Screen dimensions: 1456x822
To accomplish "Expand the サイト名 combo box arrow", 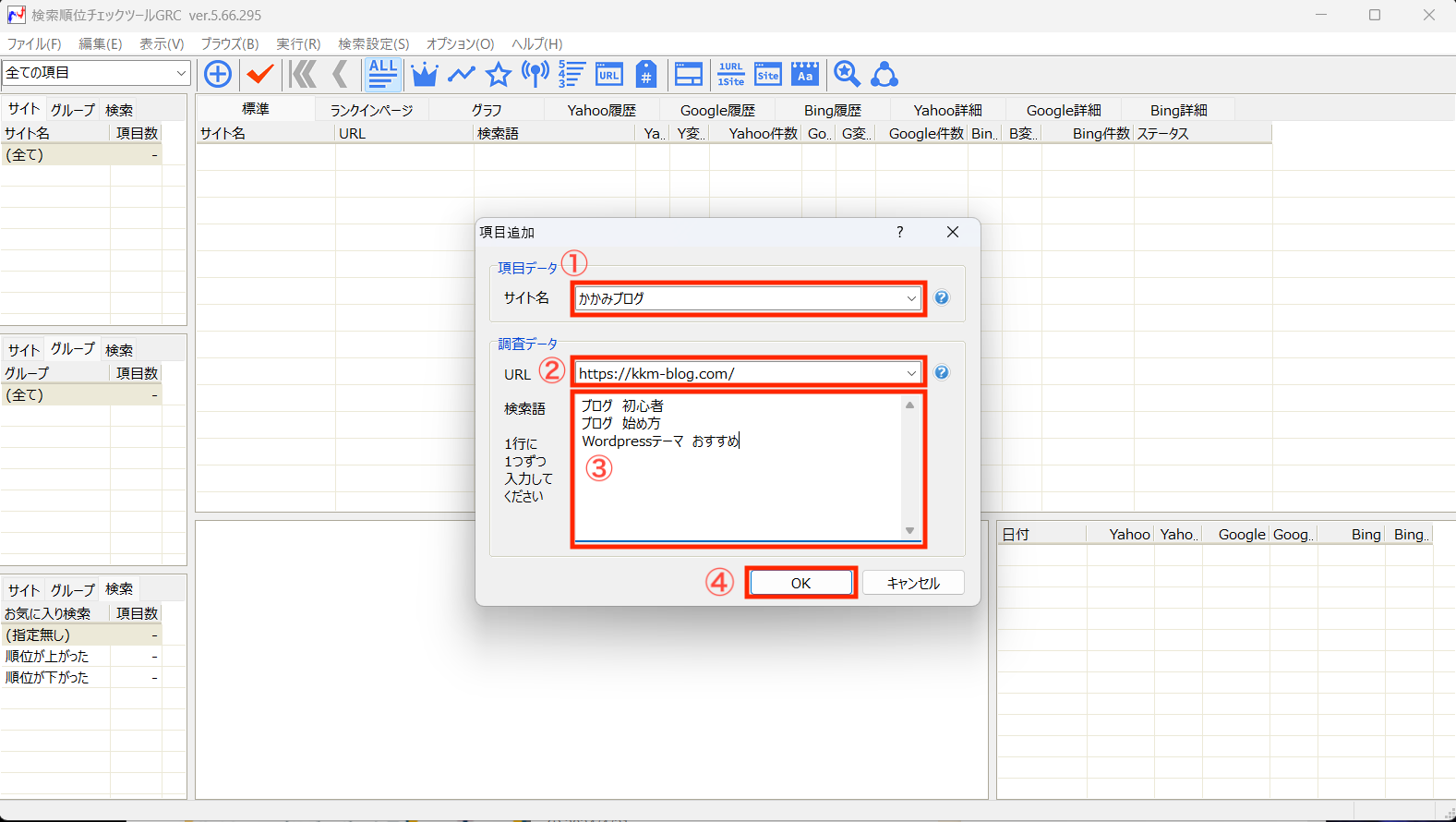I will click(x=911, y=298).
